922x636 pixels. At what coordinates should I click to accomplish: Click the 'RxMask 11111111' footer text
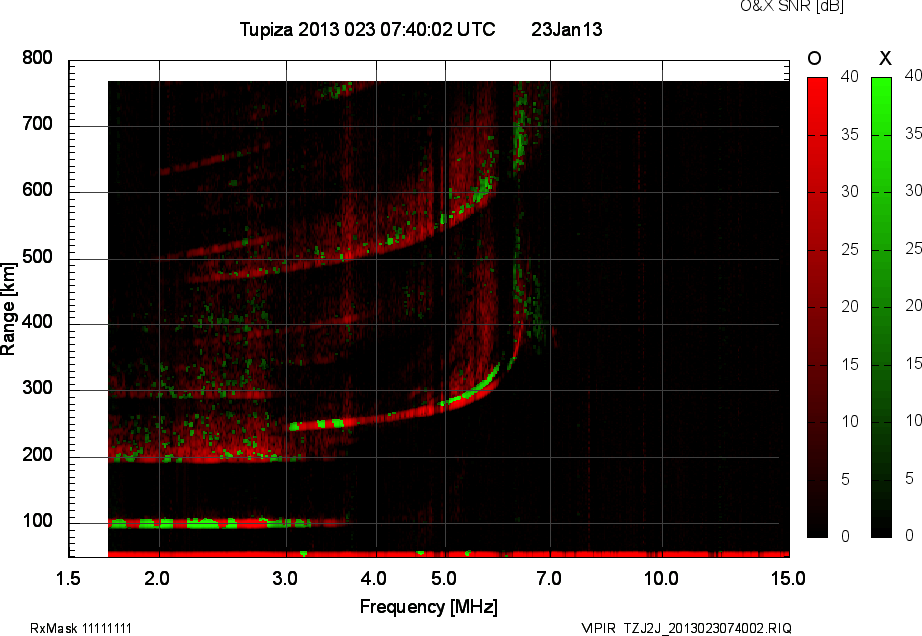[x=81, y=628]
